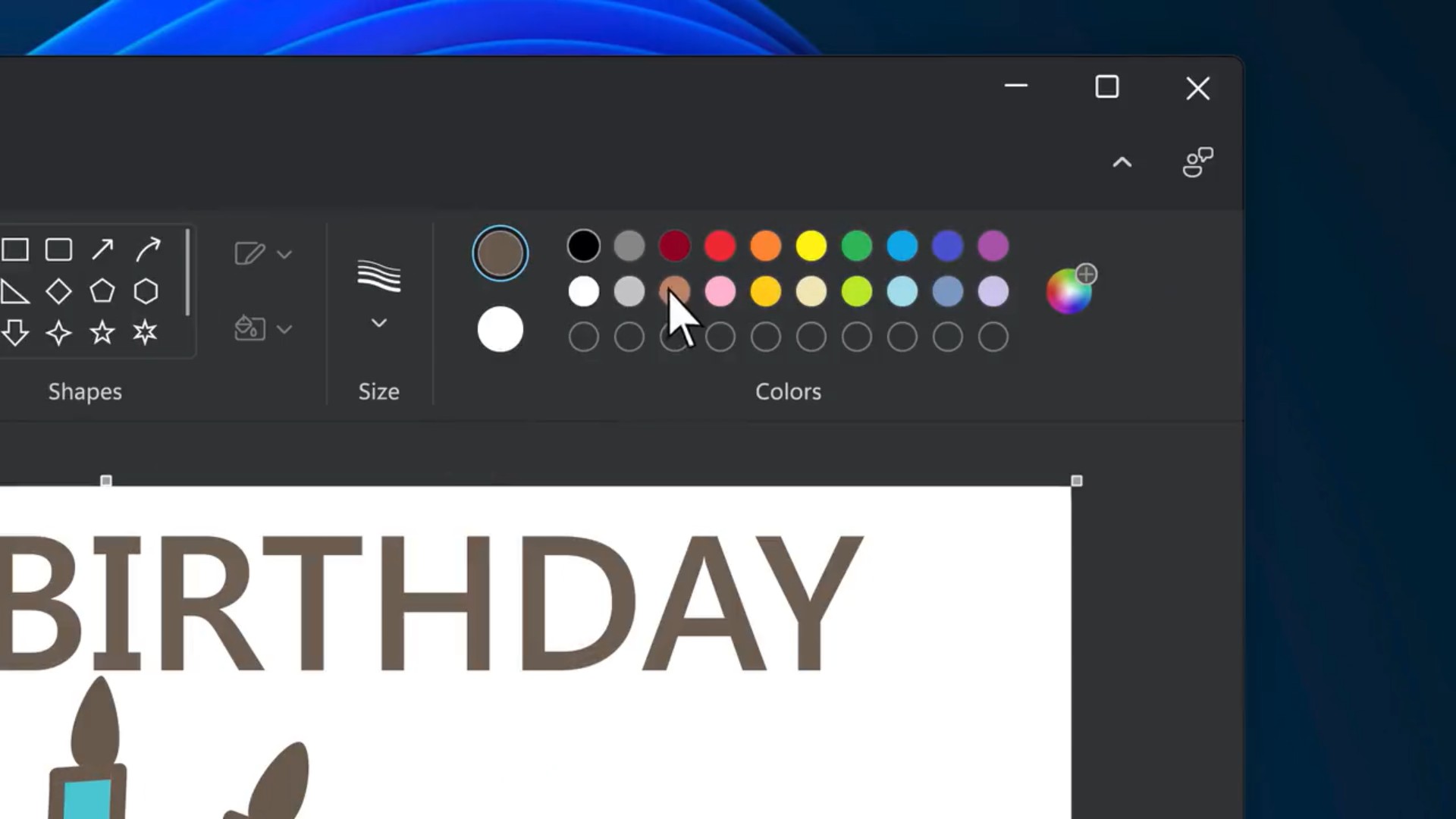This screenshot has height=819, width=1456.
Task: Pick the turquoise blue color swatch
Action: [902, 246]
